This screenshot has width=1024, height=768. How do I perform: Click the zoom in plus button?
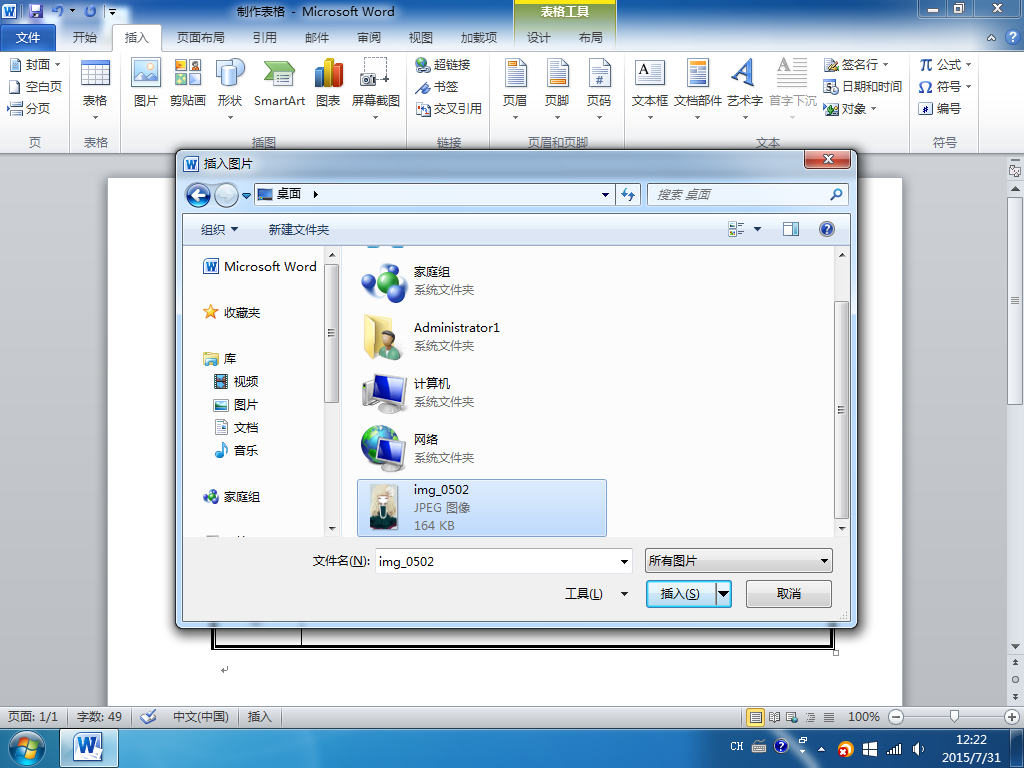pos(1012,716)
